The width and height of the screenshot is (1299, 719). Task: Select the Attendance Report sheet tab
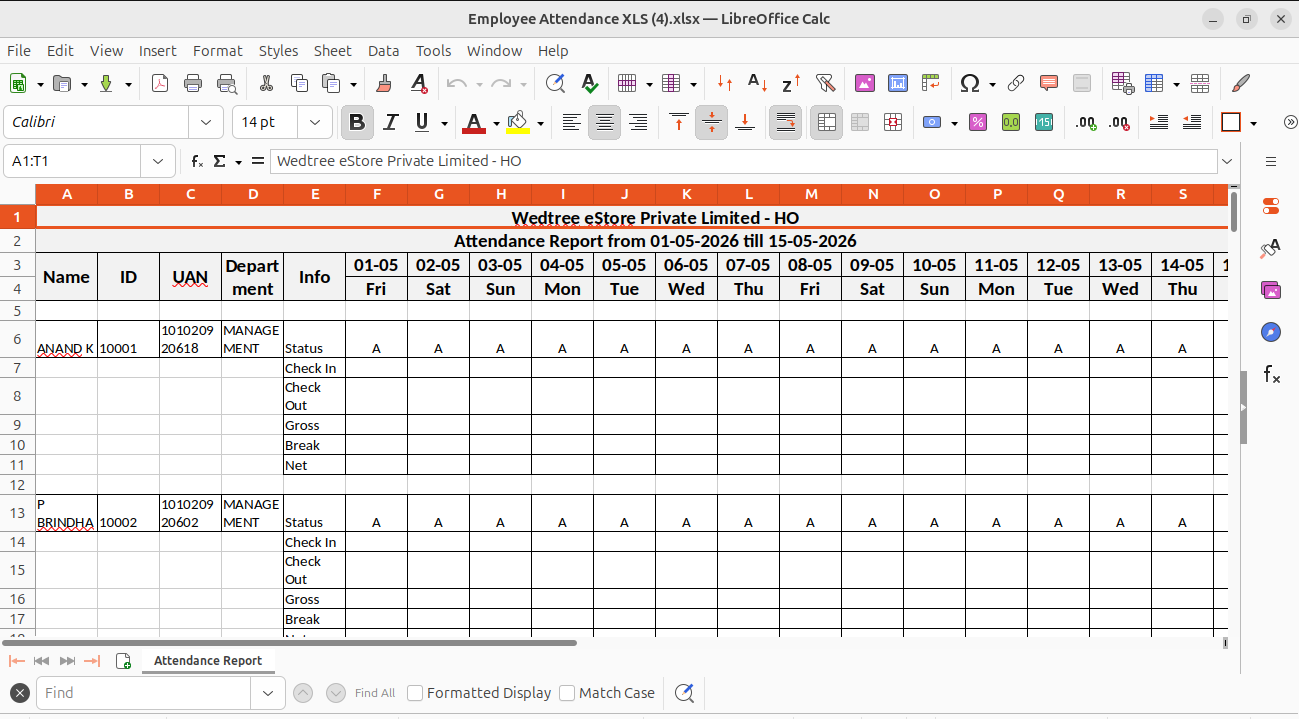click(208, 661)
